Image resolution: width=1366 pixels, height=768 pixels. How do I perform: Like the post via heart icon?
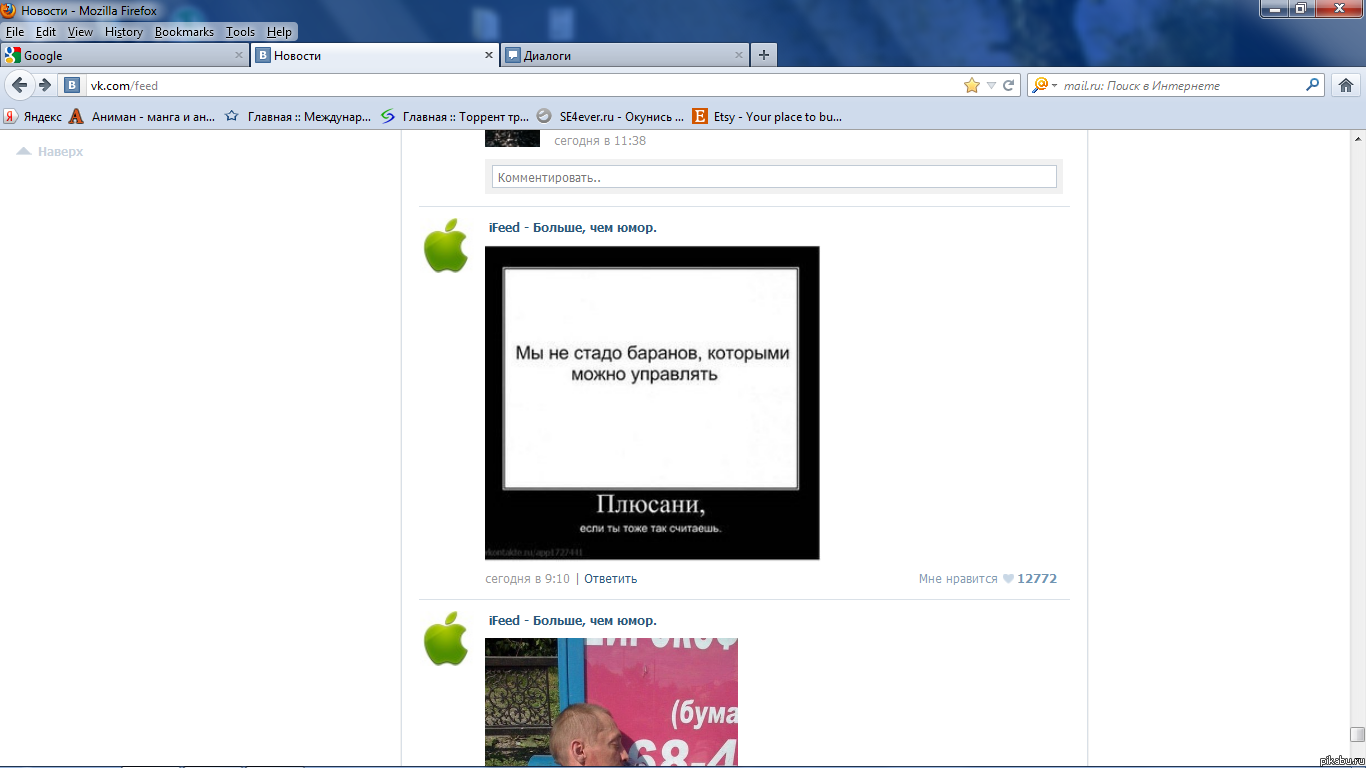click(x=1008, y=579)
